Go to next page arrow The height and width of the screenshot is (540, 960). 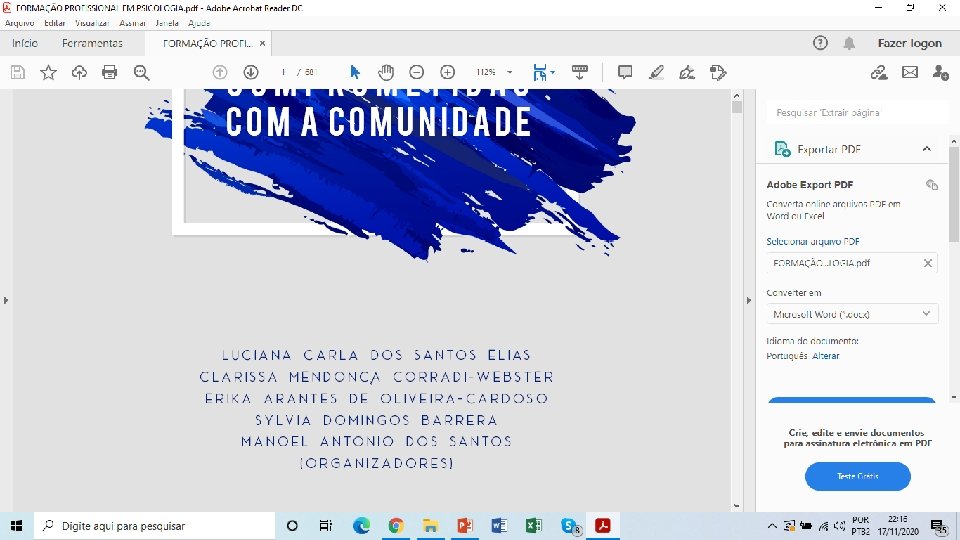[x=251, y=72]
